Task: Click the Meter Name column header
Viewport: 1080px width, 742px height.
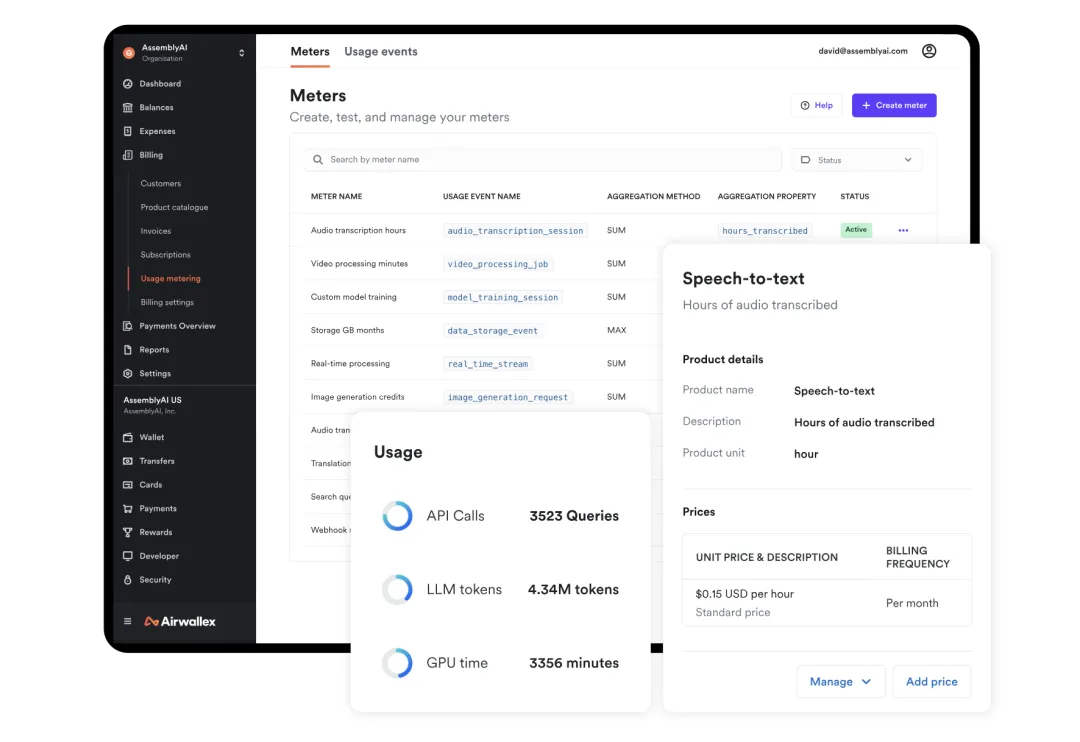Action: pos(336,197)
